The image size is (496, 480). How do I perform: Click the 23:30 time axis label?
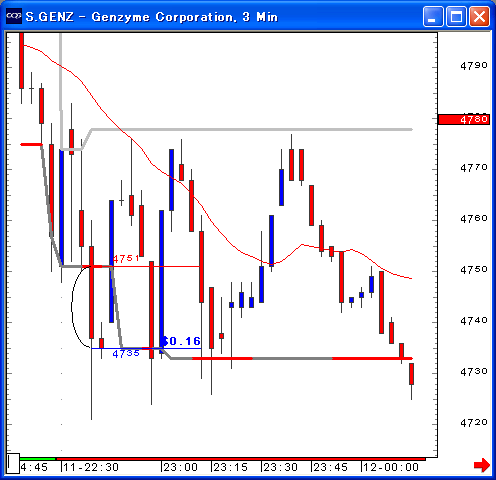[280, 467]
